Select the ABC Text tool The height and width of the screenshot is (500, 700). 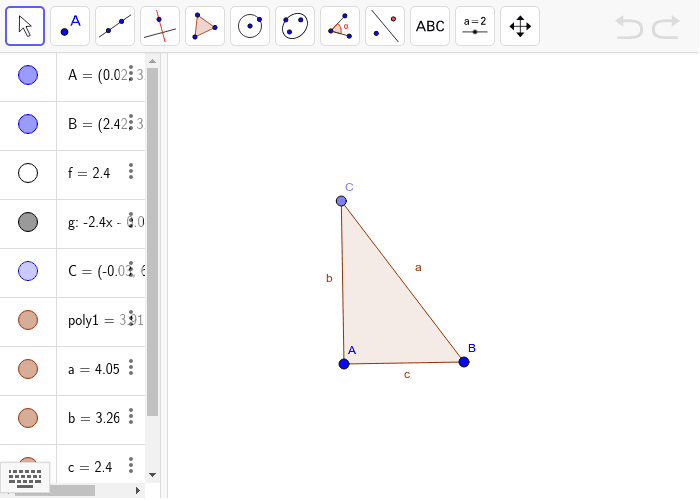(x=430, y=26)
